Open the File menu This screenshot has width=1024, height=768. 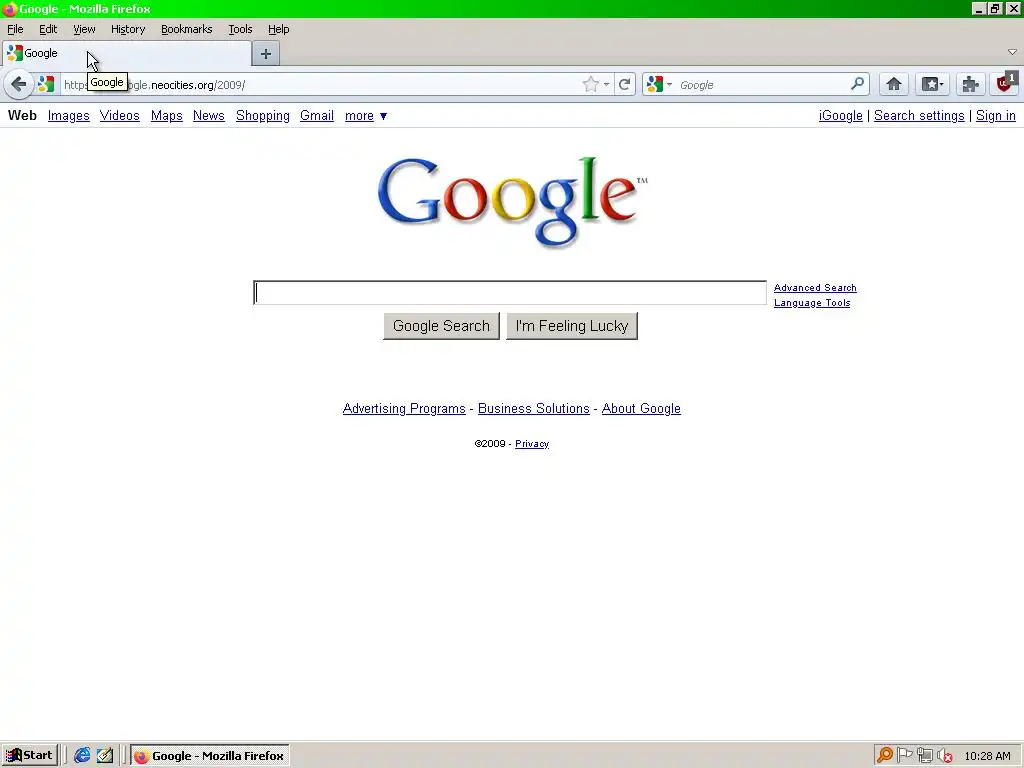tap(15, 29)
